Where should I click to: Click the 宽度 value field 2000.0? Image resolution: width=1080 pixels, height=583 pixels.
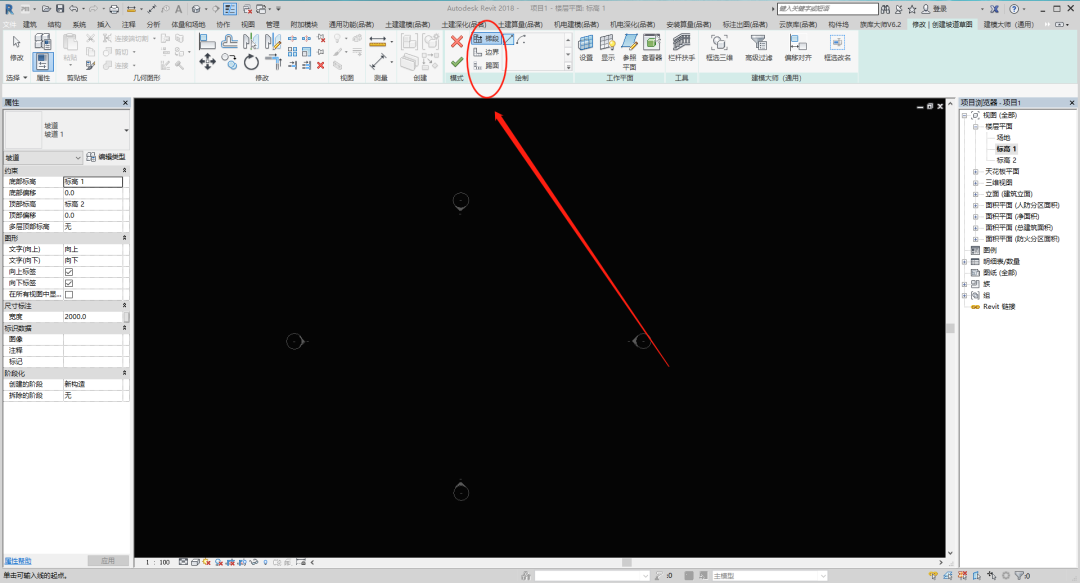(93, 316)
